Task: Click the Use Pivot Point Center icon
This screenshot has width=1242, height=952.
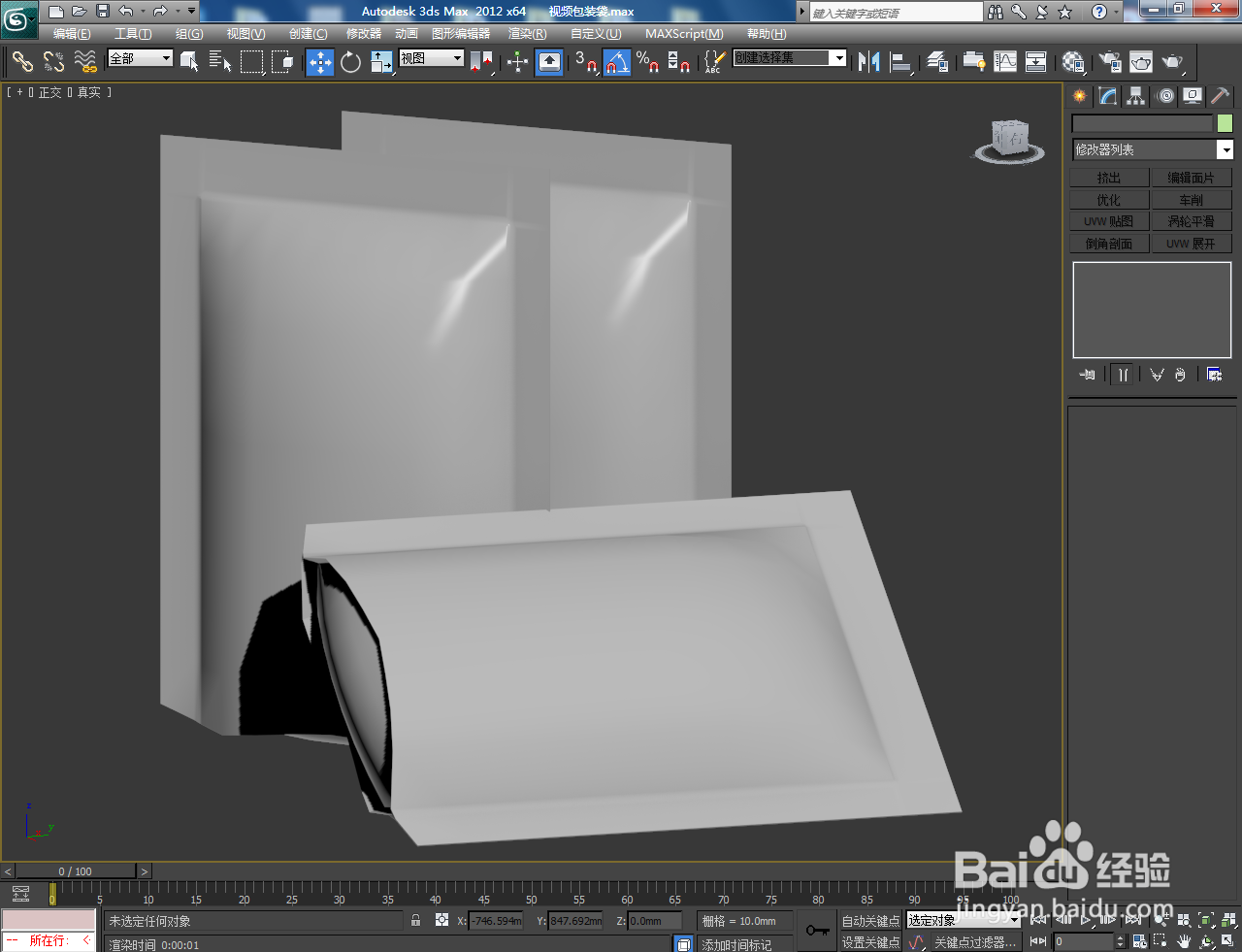Action: [x=481, y=61]
